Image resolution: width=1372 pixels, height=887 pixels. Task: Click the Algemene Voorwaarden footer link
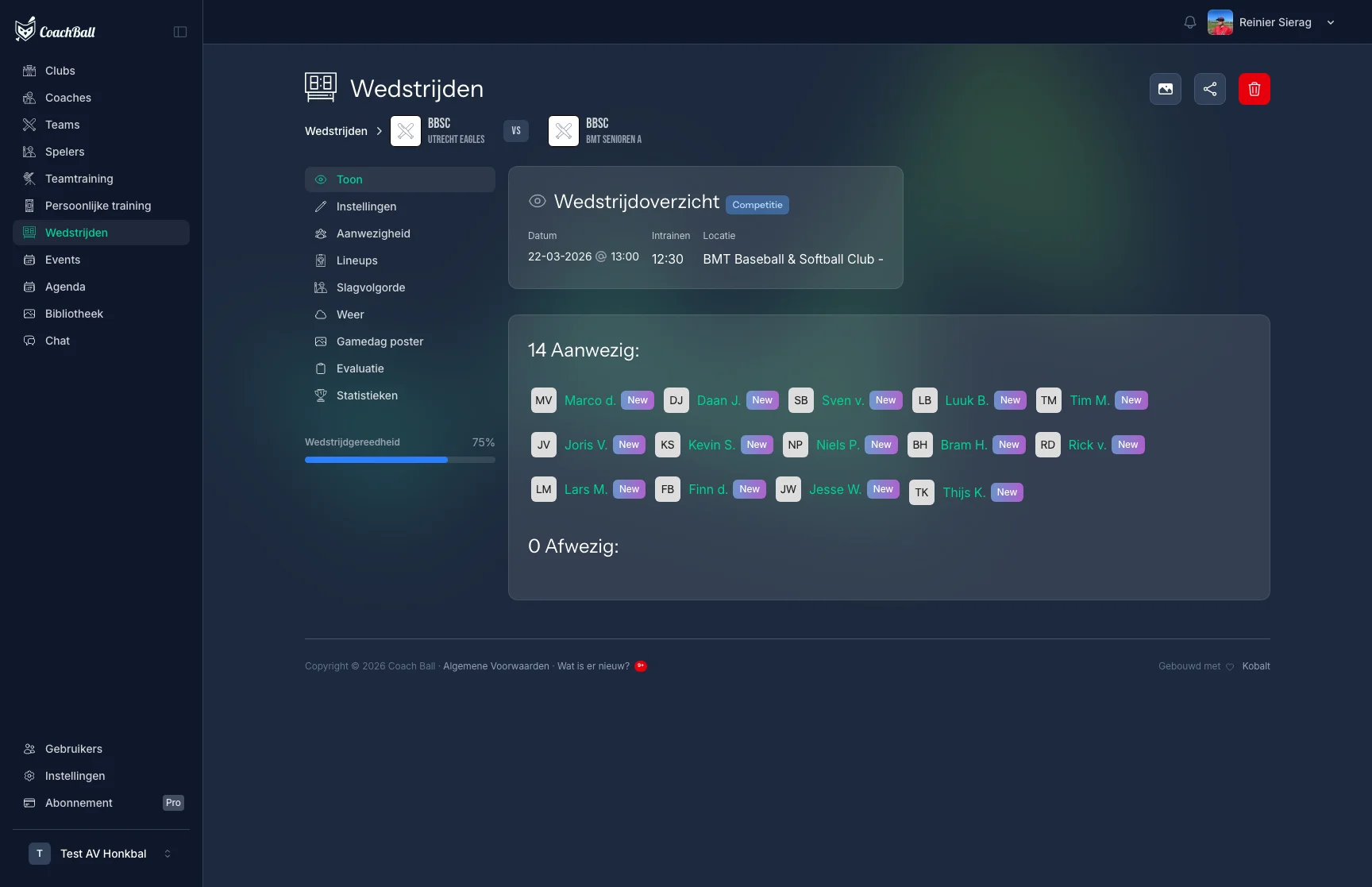point(496,666)
